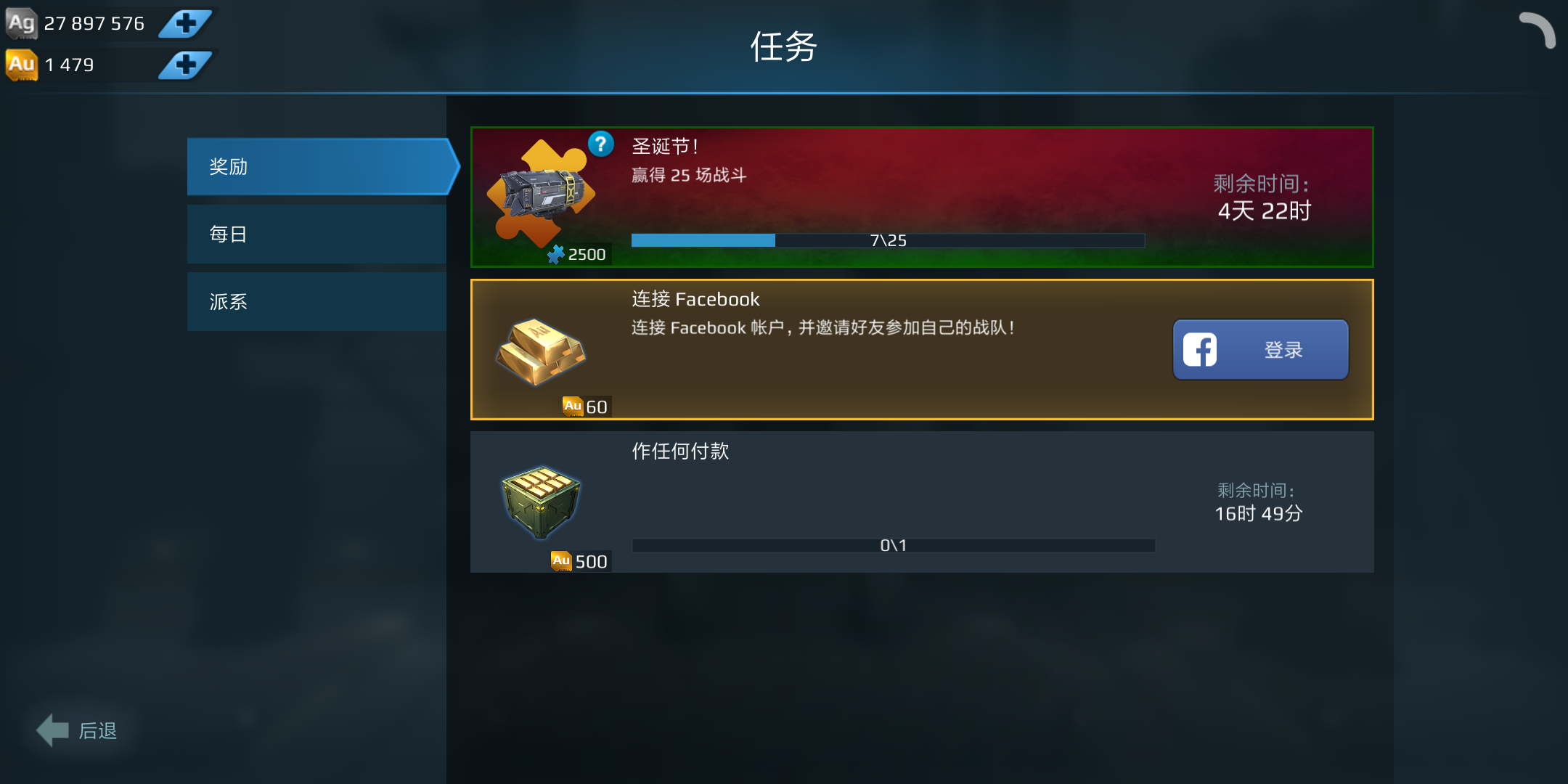Image resolution: width=1568 pixels, height=784 pixels.
Task: Select the 奖励 rewards tab
Action: click(x=323, y=166)
